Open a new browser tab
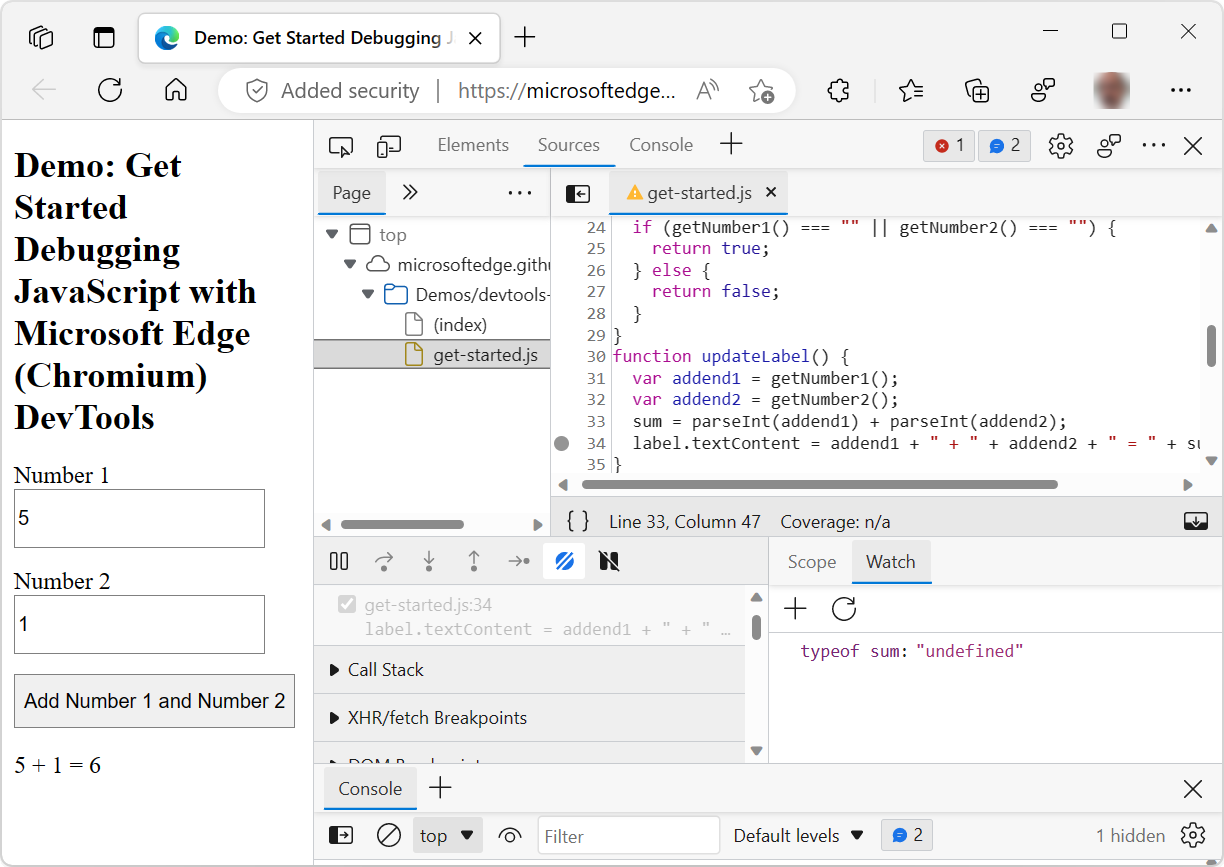 point(525,38)
